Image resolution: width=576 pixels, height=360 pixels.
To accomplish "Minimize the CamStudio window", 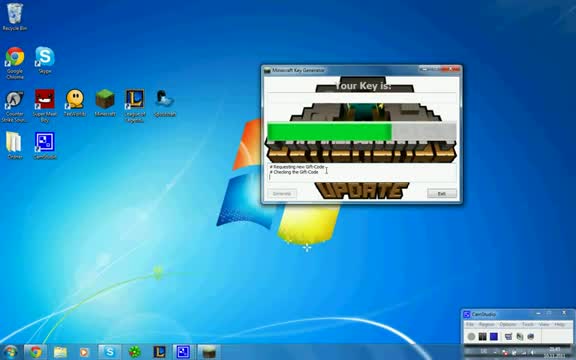I will (x=538, y=314).
